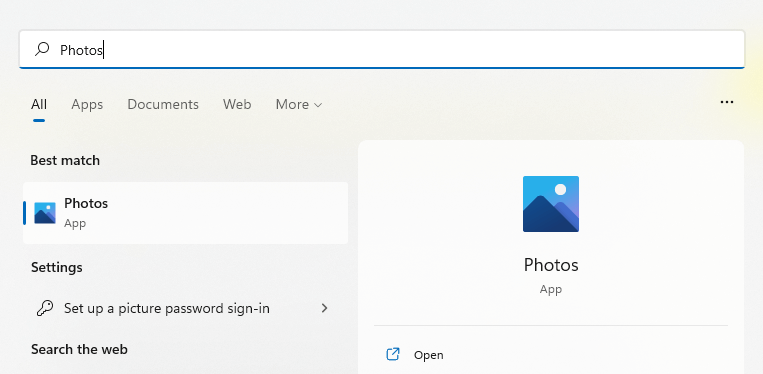Select the Photos App best match result
The width and height of the screenshot is (763, 374).
[185, 213]
